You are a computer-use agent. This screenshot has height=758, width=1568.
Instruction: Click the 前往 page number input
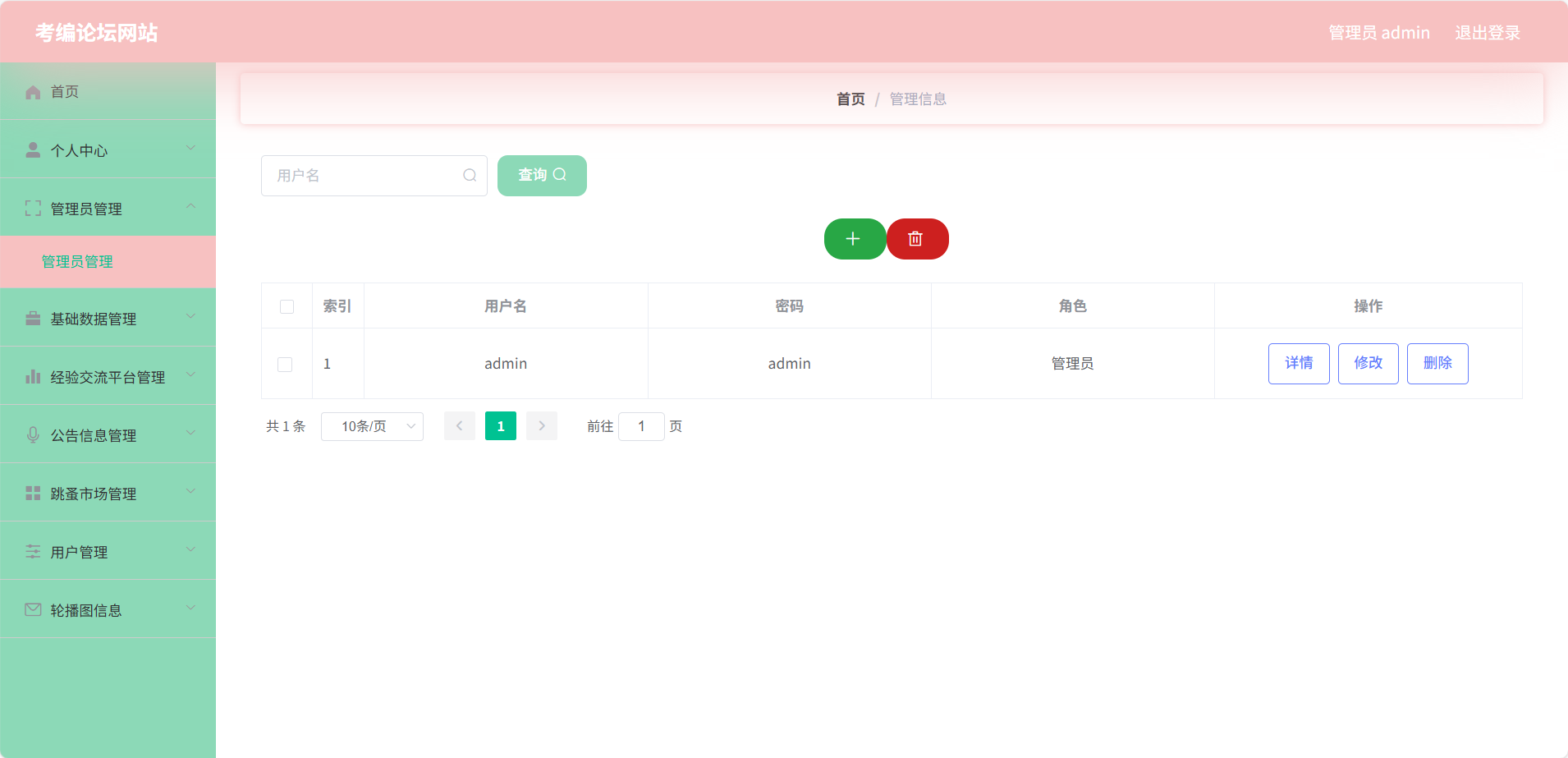coord(641,426)
